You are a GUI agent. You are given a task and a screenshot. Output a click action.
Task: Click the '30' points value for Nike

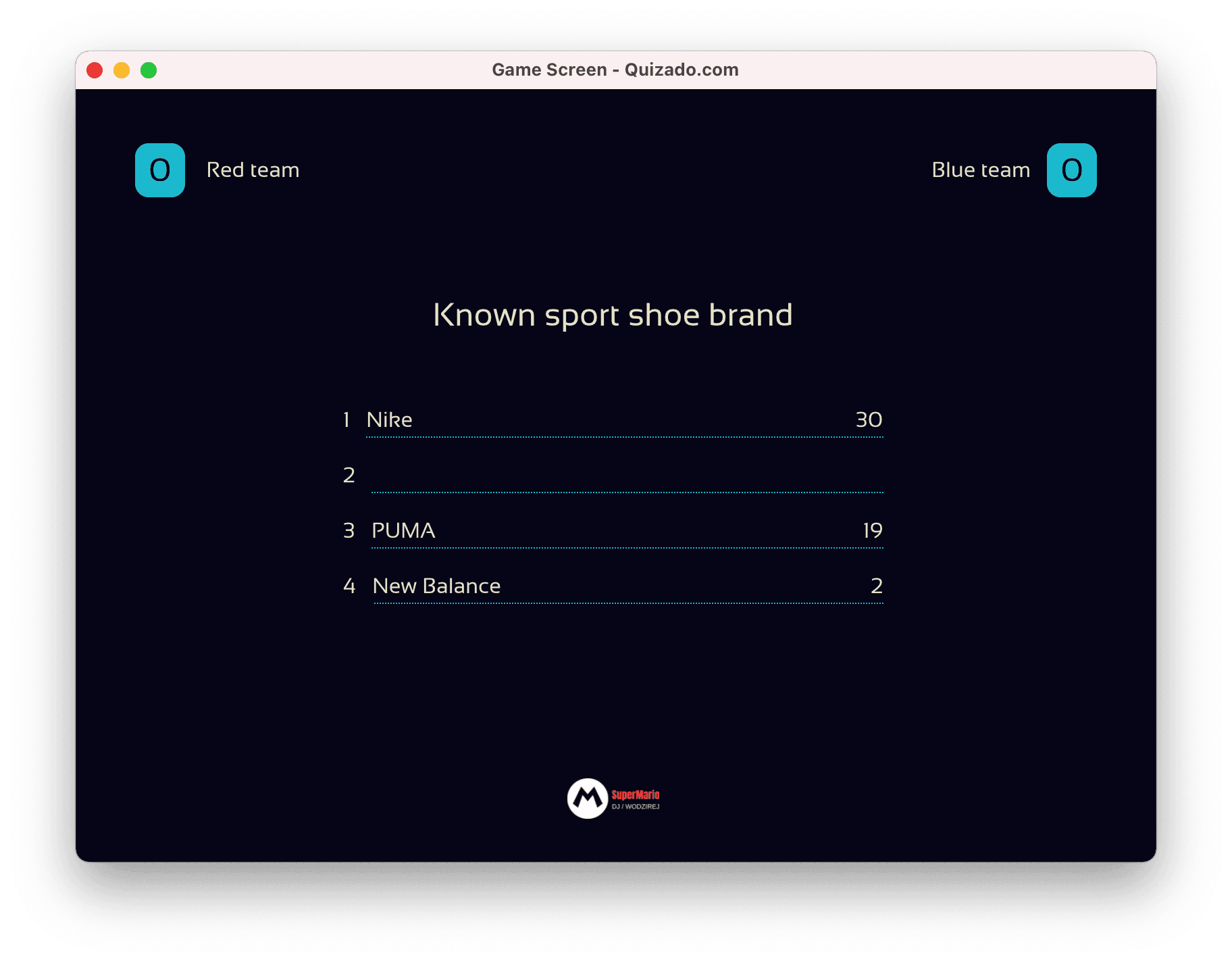tap(869, 420)
